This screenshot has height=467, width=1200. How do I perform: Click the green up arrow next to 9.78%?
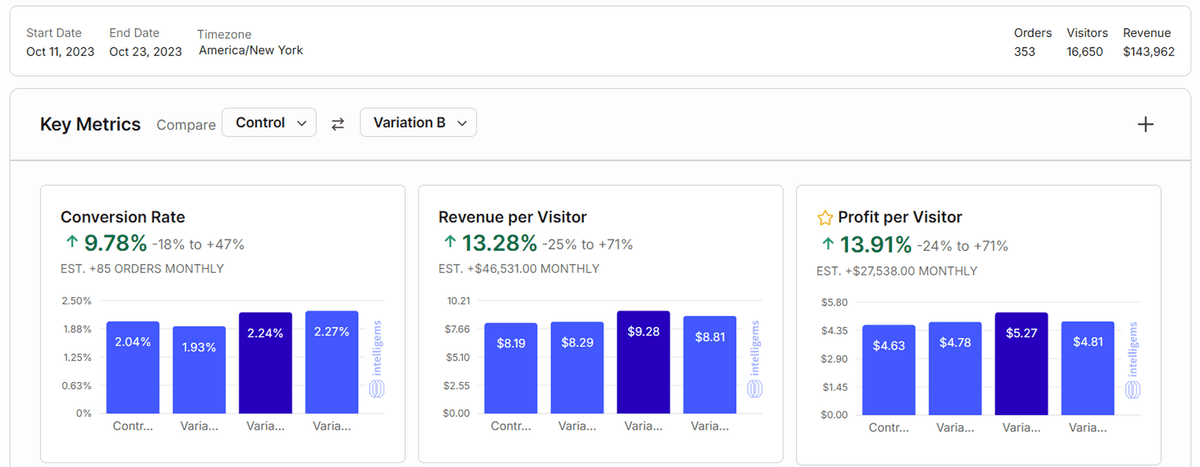pyautogui.click(x=71, y=243)
